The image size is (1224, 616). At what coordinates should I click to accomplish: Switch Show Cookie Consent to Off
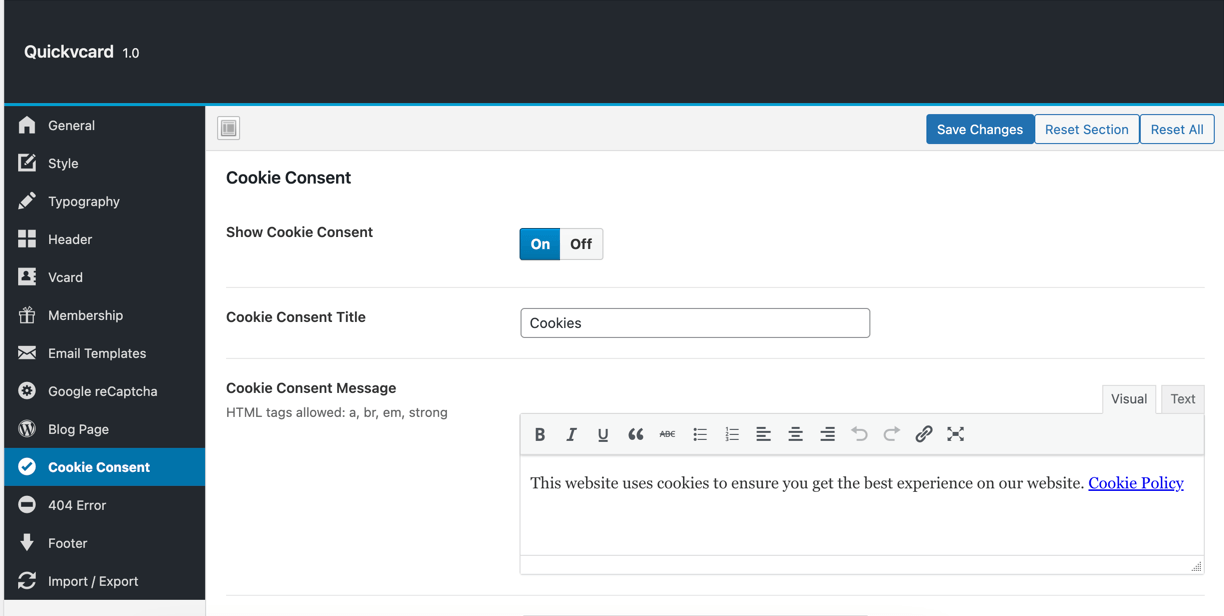[581, 244]
